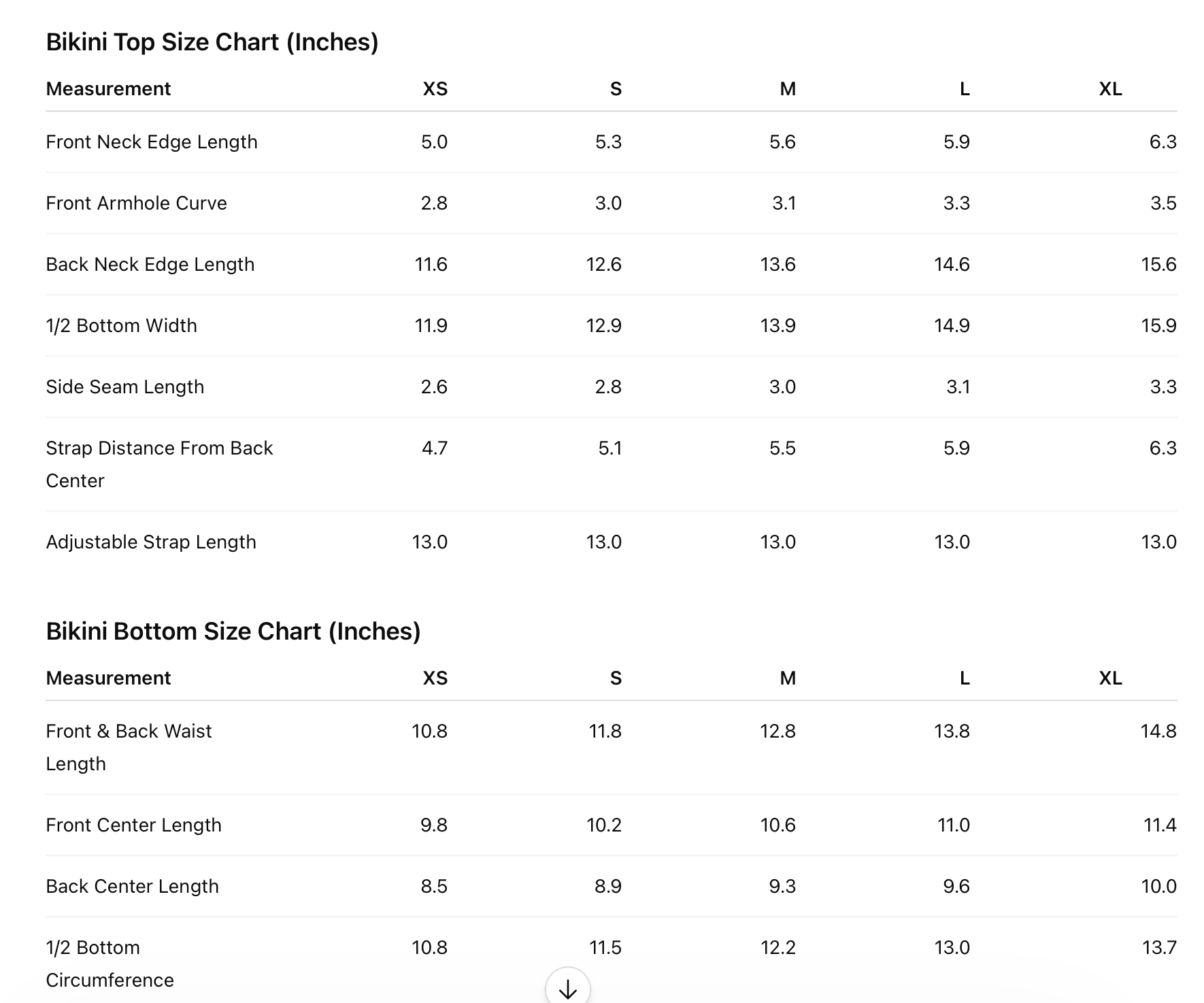The image size is (1204, 1003).
Task: Click the Front Center Length row label
Action: pyautogui.click(x=134, y=825)
